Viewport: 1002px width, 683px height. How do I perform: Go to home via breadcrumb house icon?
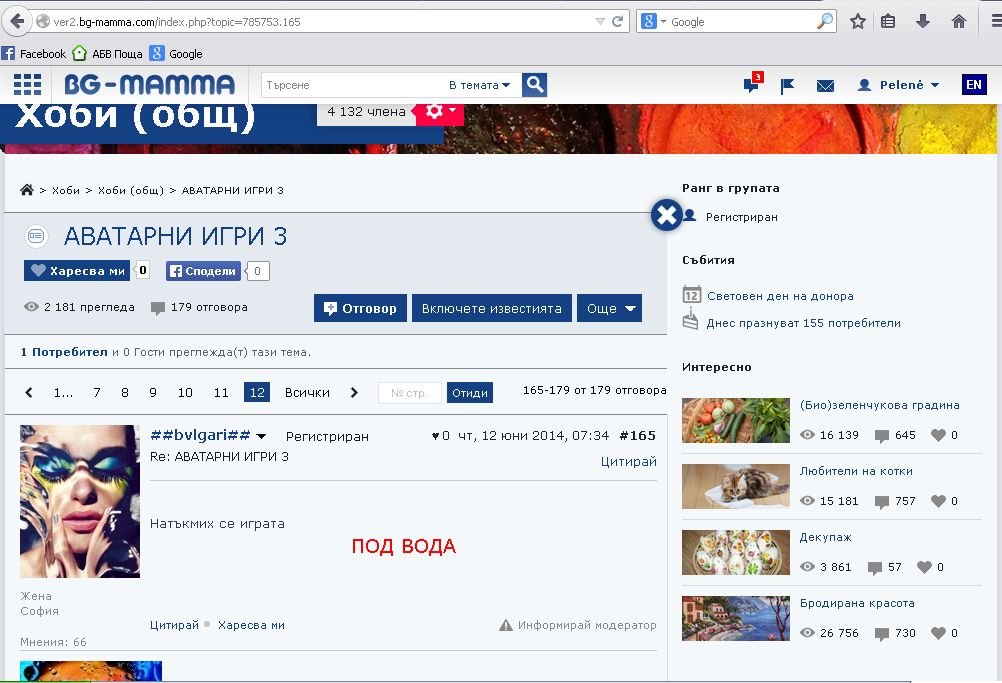click(x=27, y=190)
